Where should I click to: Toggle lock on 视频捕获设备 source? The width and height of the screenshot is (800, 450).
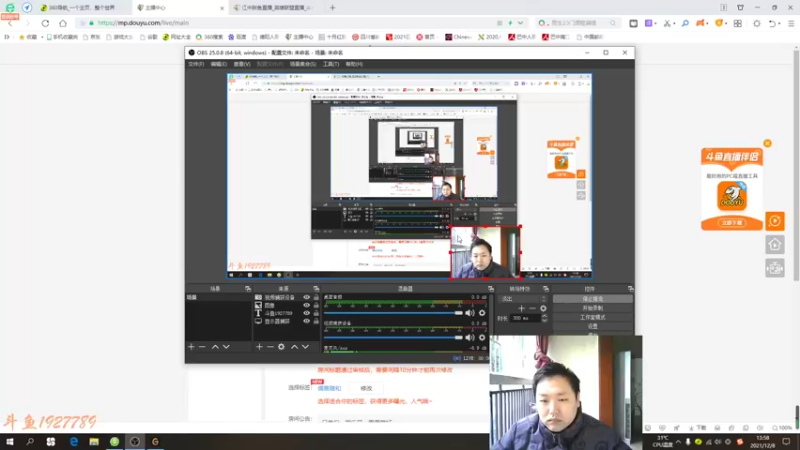(316, 297)
